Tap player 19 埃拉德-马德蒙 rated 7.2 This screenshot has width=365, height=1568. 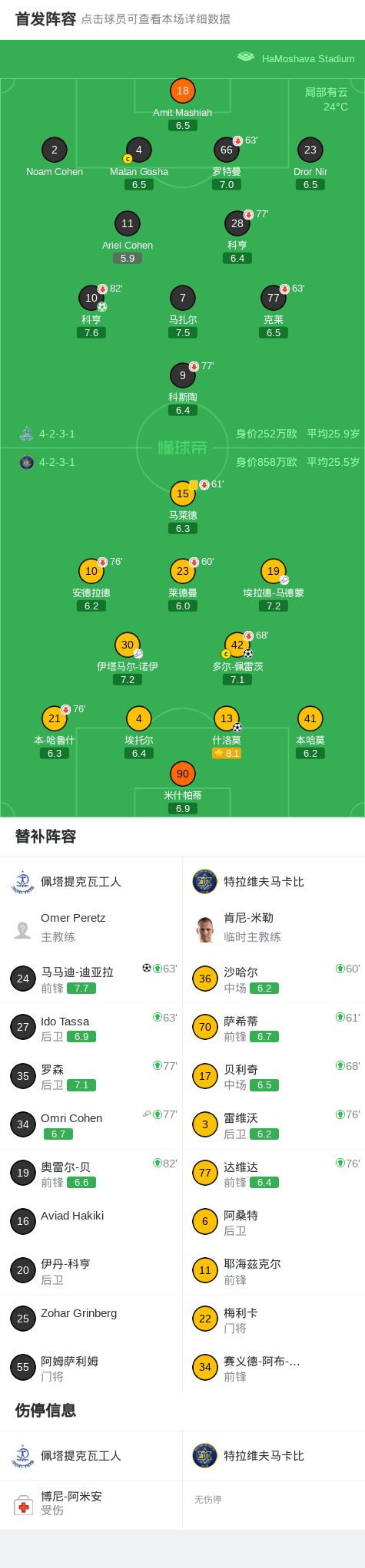274,571
